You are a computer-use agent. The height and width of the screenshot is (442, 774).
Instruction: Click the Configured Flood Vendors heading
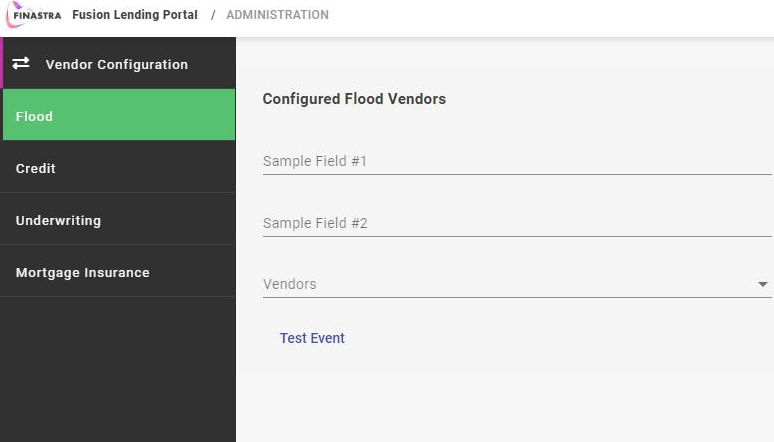tap(354, 99)
